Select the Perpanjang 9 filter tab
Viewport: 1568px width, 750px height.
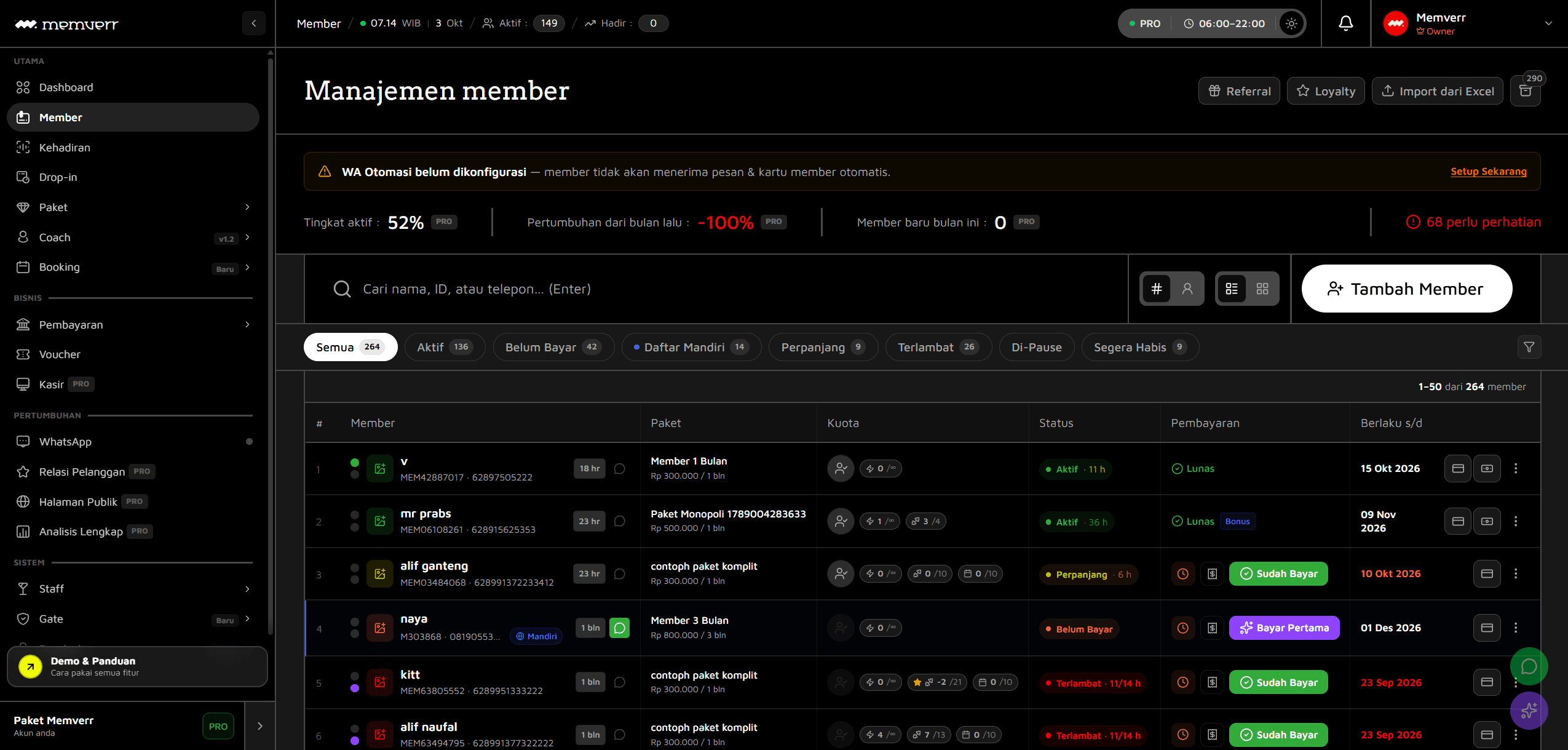tap(823, 347)
